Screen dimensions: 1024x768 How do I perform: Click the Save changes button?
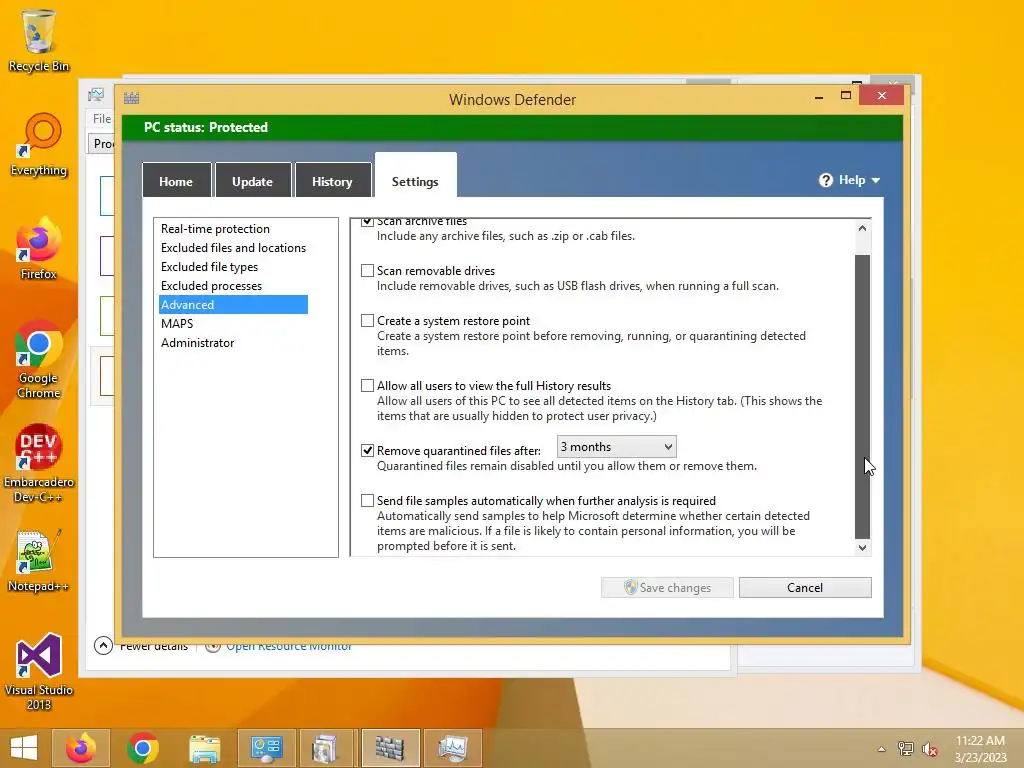(667, 587)
